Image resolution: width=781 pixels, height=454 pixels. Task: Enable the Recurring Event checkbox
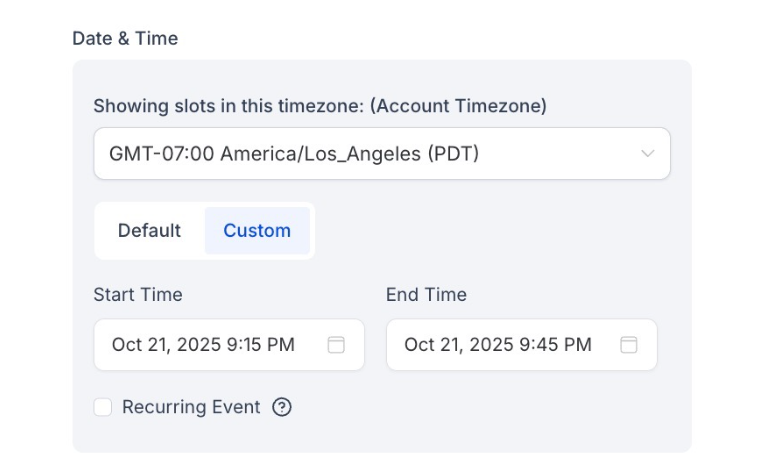click(103, 407)
